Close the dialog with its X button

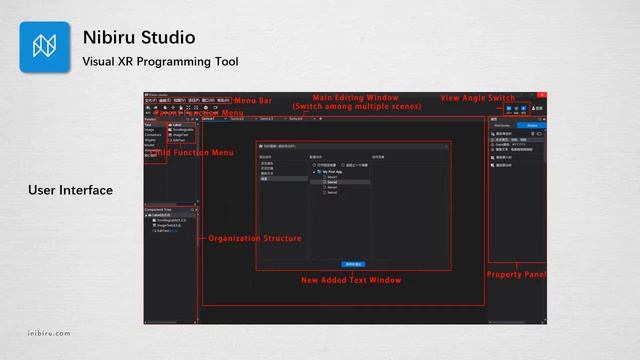click(446, 146)
